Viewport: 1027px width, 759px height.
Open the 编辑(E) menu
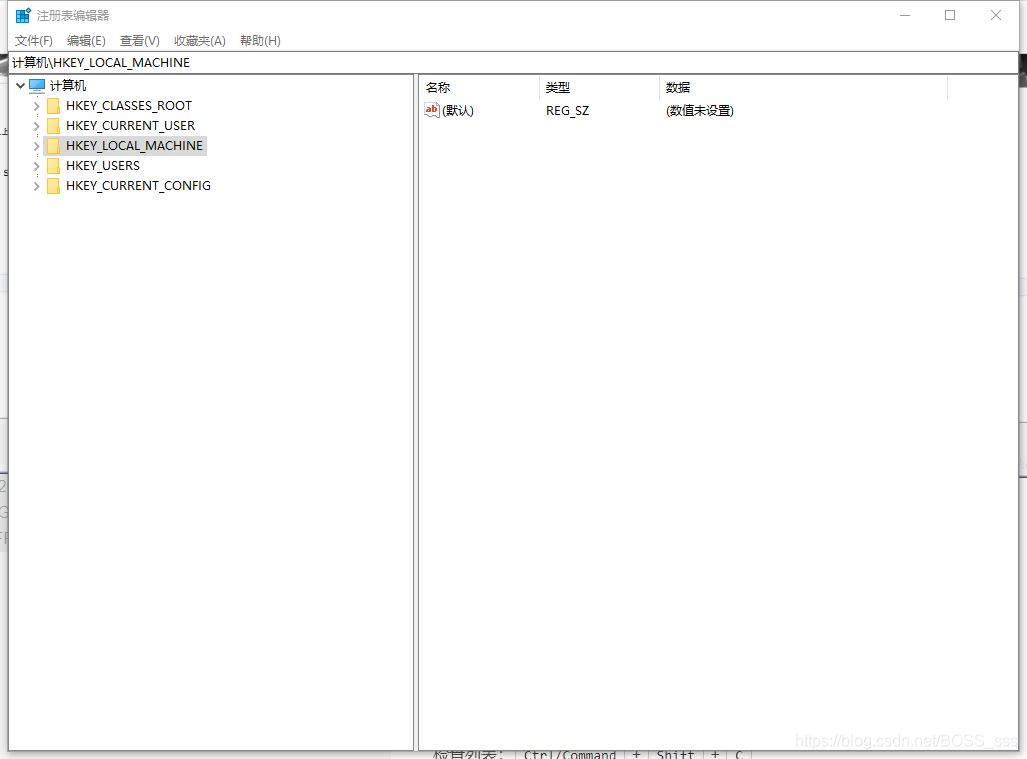click(x=86, y=41)
